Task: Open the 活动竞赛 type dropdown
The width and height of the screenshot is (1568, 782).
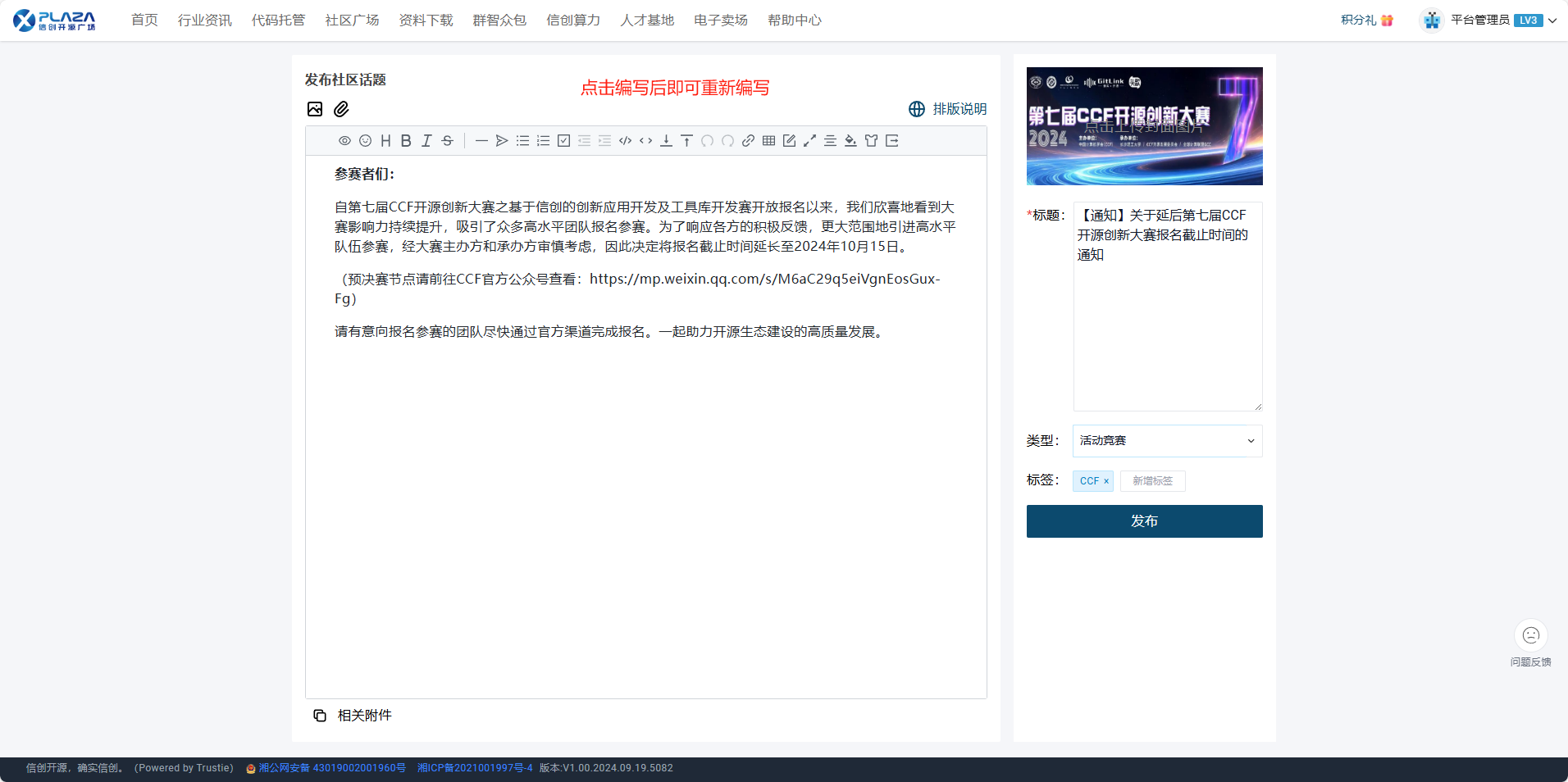Action: [x=1167, y=441]
